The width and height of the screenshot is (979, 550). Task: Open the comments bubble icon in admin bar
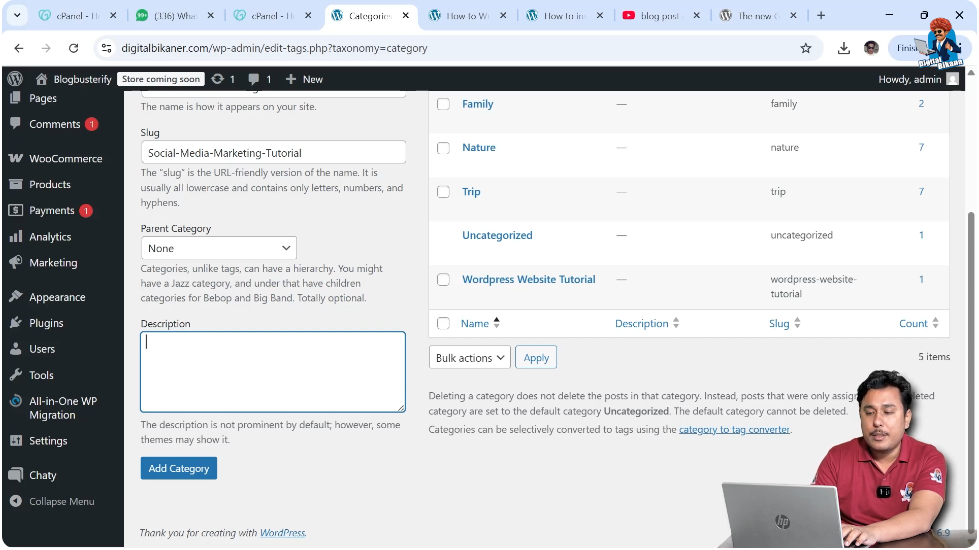pyautogui.click(x=253, y=79)
